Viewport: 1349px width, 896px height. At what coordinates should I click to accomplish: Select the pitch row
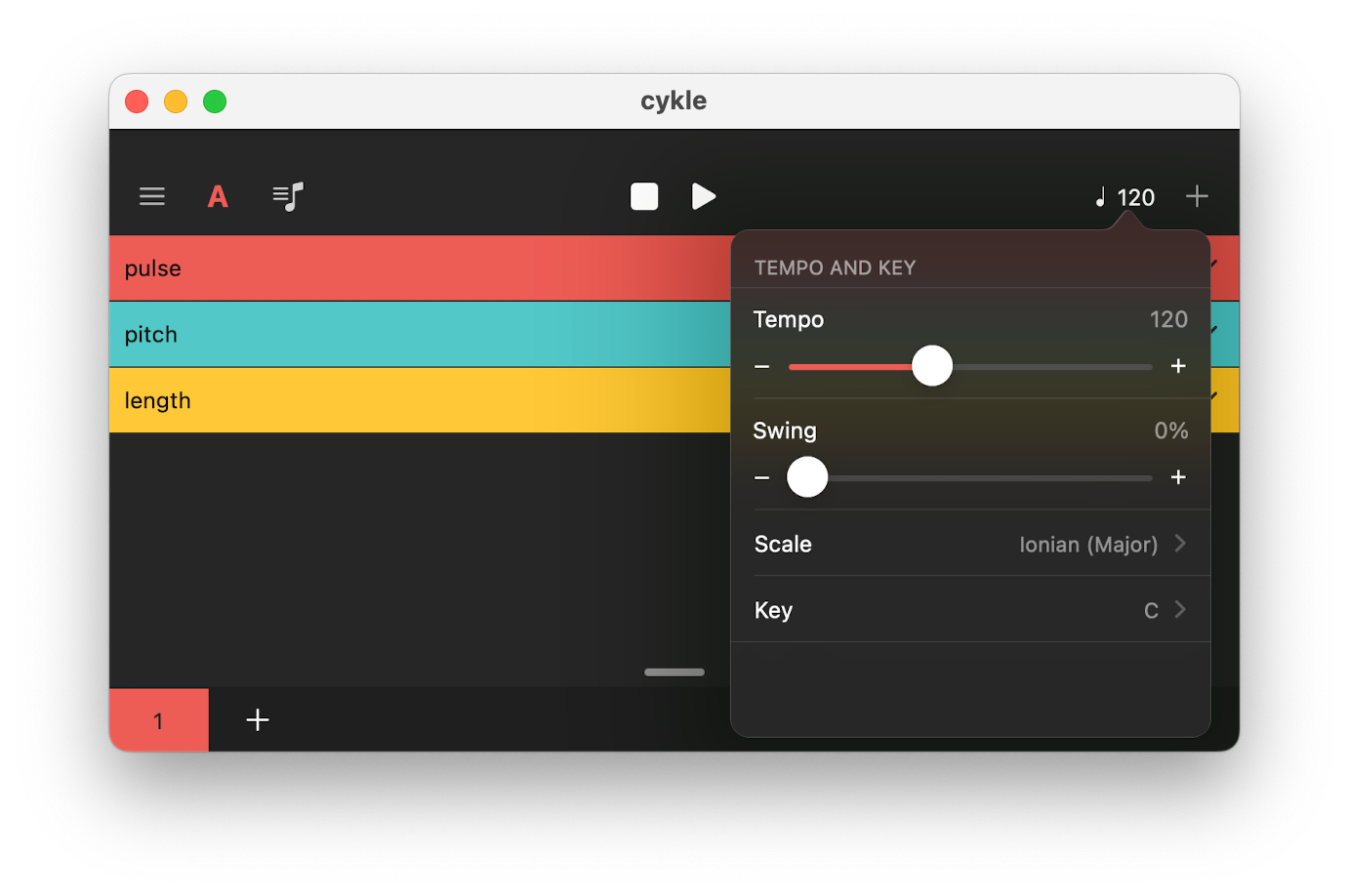(x=420, y=335)
